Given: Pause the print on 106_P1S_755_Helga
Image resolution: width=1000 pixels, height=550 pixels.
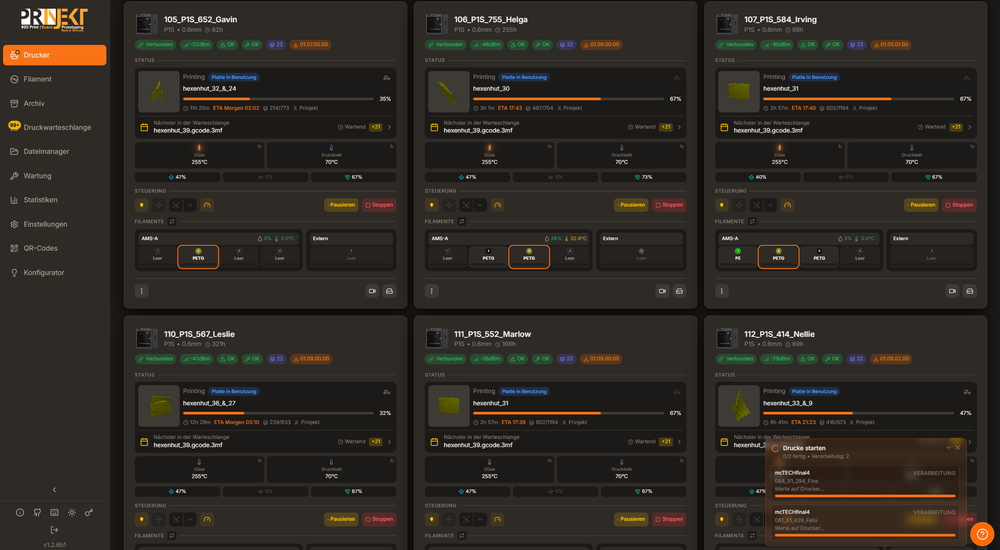Looking at the screenshot, I should [631, 205].
